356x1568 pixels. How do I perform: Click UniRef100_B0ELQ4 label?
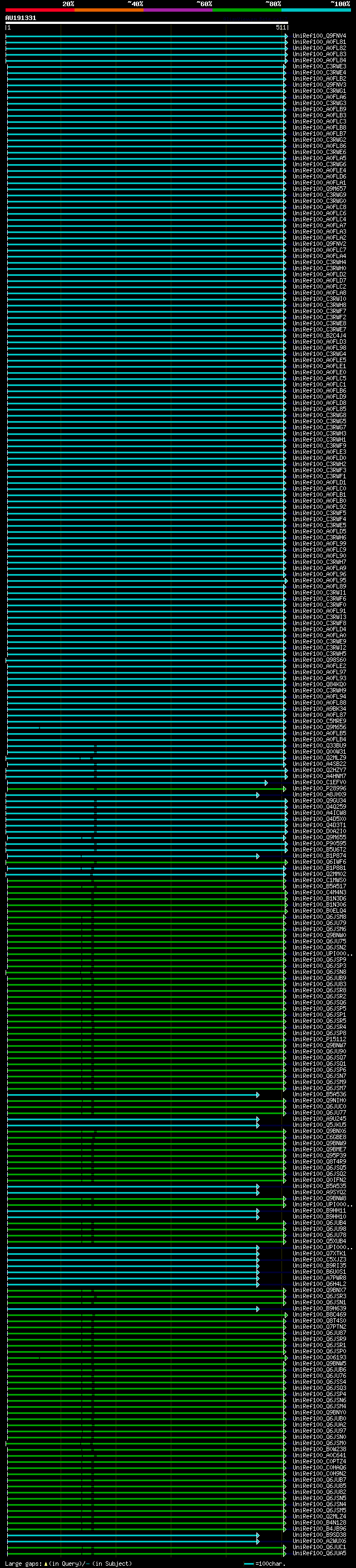click(x=319, y=911)
